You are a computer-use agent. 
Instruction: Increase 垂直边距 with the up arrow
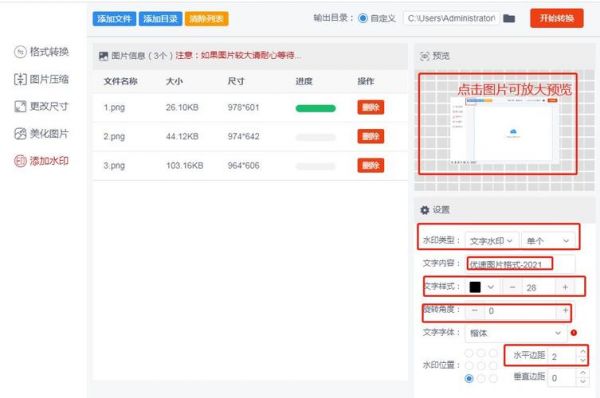pyautogui.click(x=582, y=373)
